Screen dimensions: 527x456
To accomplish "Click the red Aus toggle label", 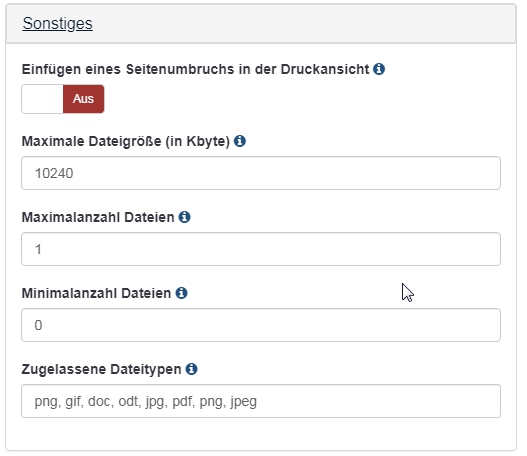I will 83,99.
